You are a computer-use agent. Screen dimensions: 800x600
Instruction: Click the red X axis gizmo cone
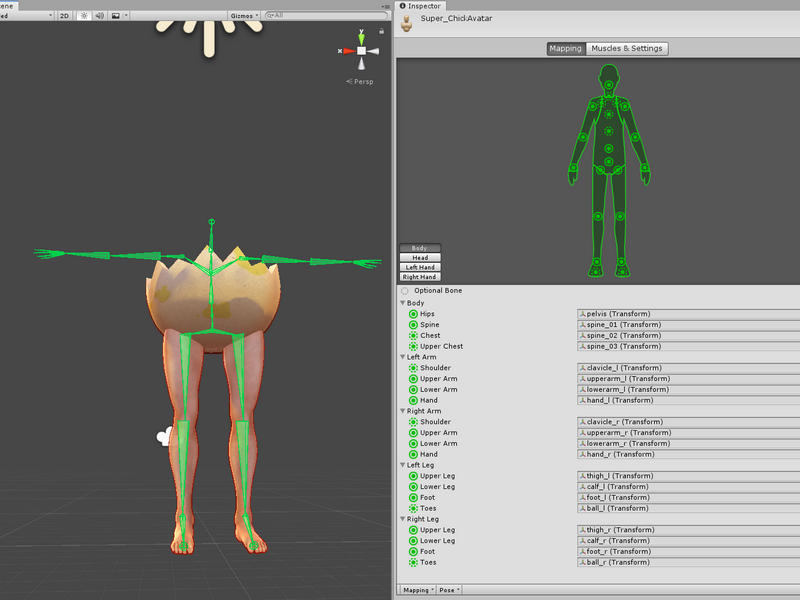(349, 51)
